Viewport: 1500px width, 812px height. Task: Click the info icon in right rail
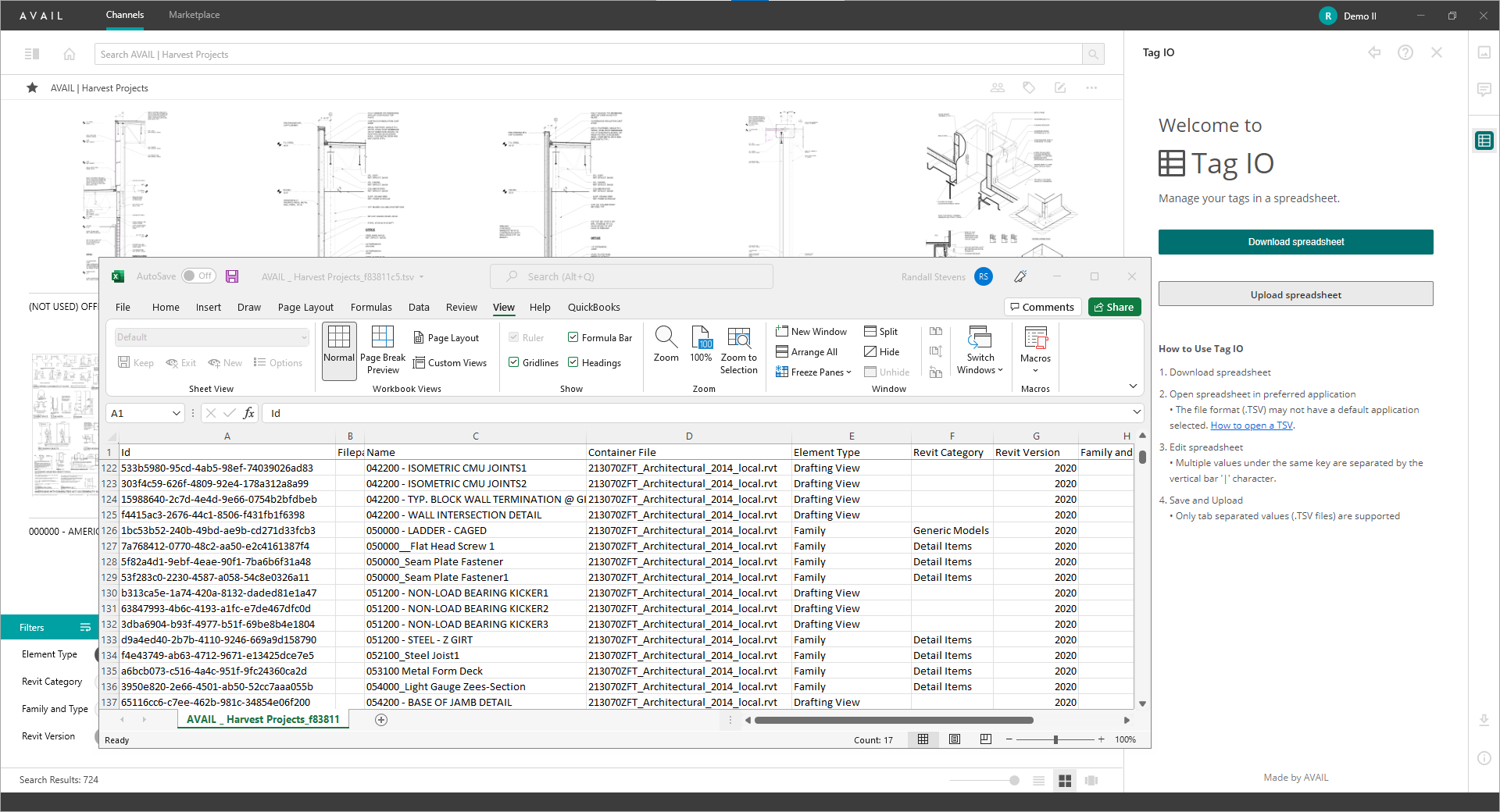[1484, 758]
